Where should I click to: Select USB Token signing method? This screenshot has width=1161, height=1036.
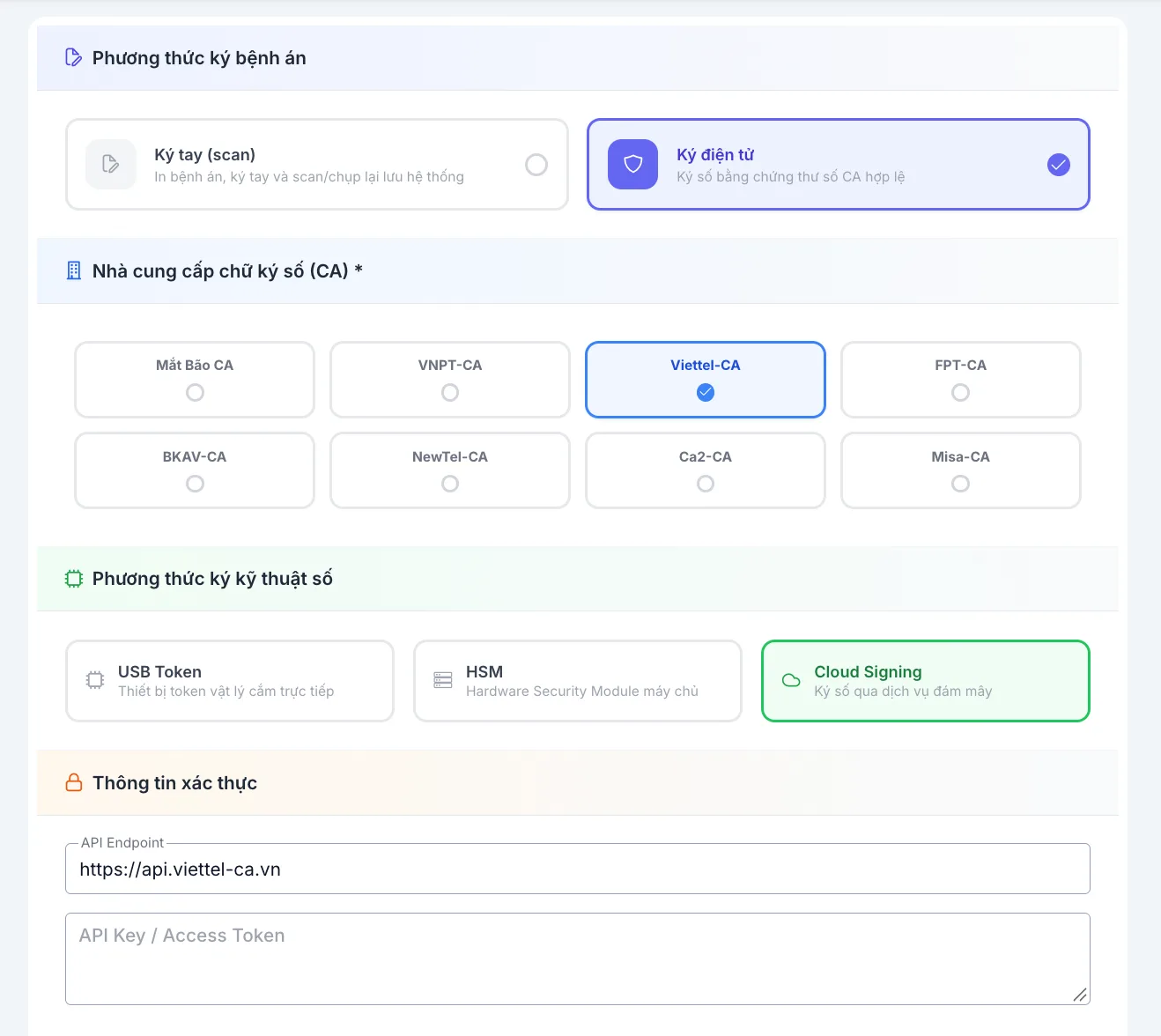tap(230, 681)
